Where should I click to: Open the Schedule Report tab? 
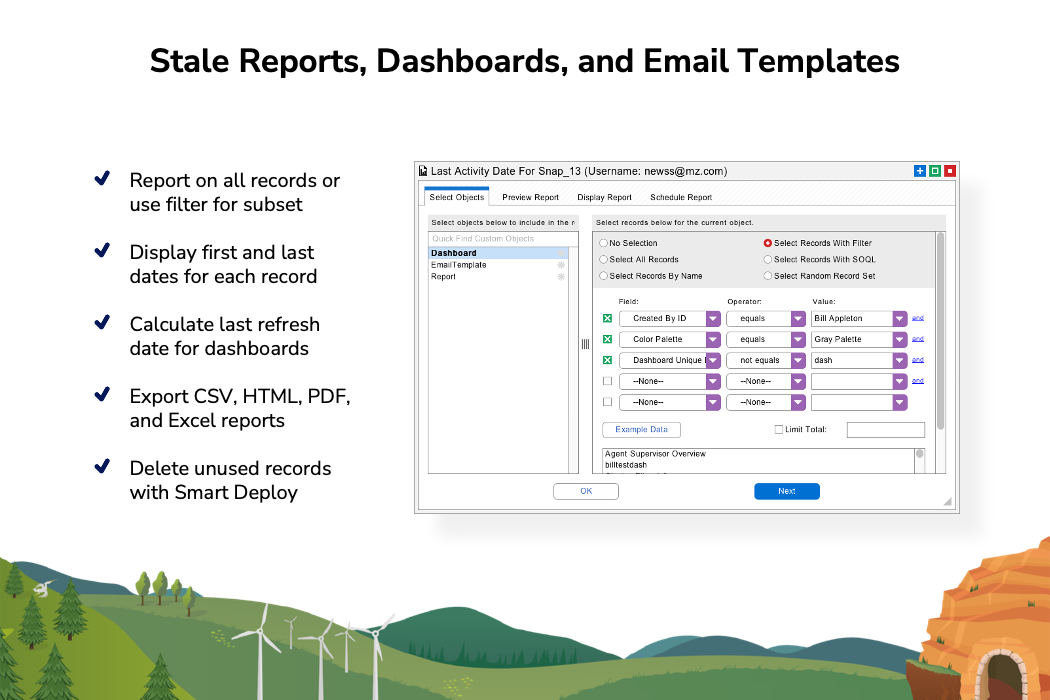pos(680,197)
